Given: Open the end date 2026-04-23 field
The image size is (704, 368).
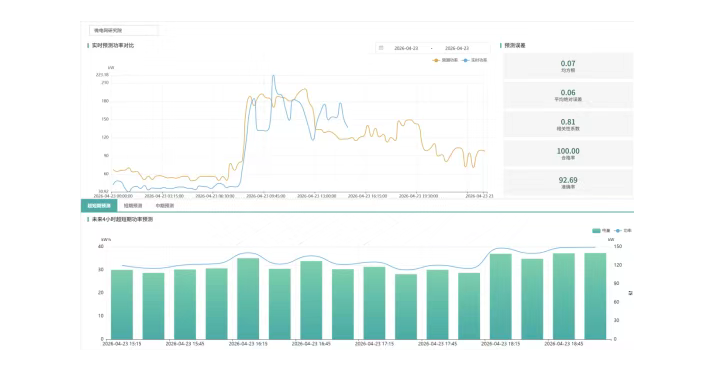Looking at the screenshot, I should click(457, 48).
